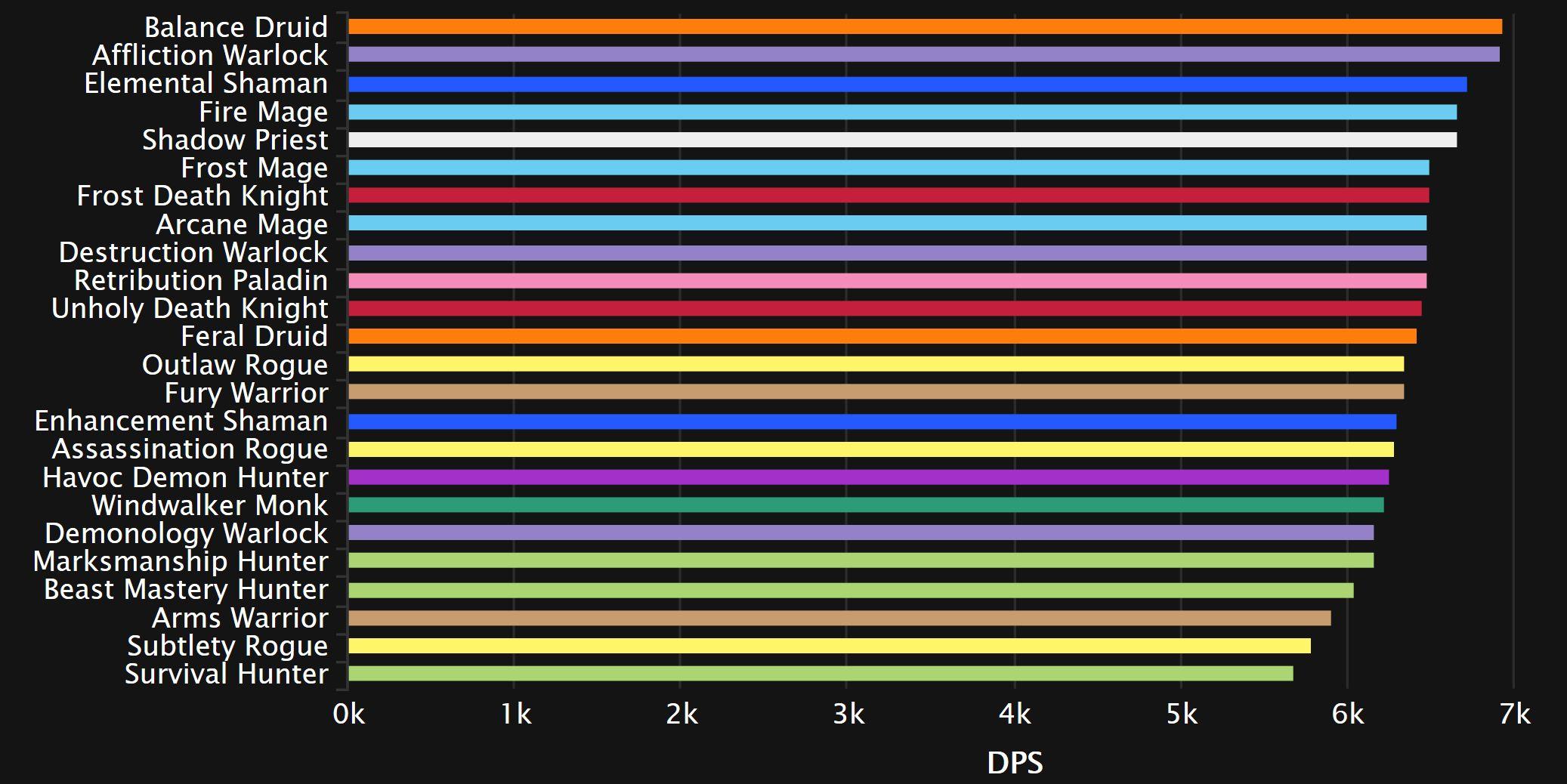Click the Elemental Shaman blue bar
The height and width of the screenshot is (784, 1567).
pos(907,84)
